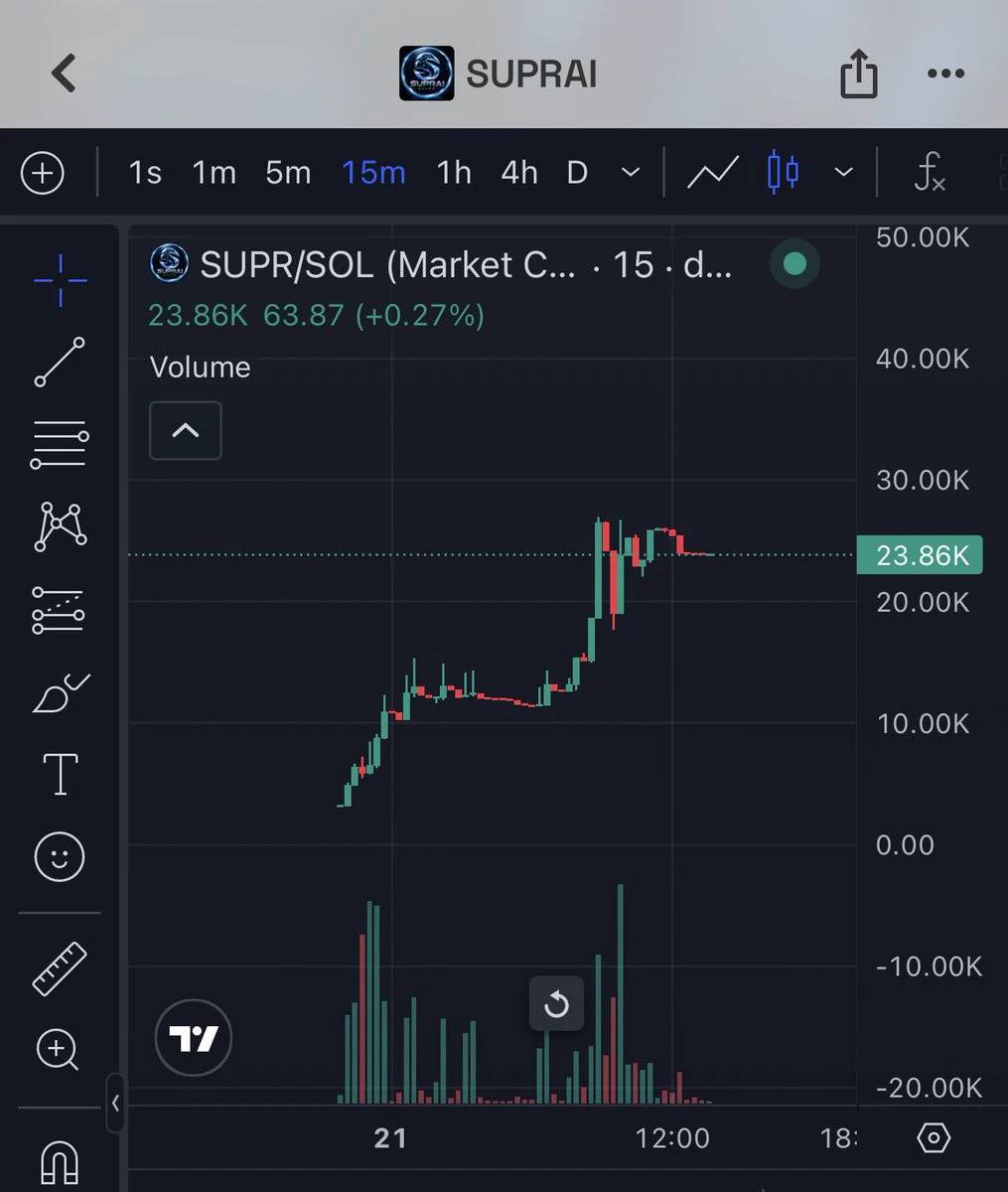Select the 1s timeframe
The image size is (1008, 1192).
click(x=145, y=174)
